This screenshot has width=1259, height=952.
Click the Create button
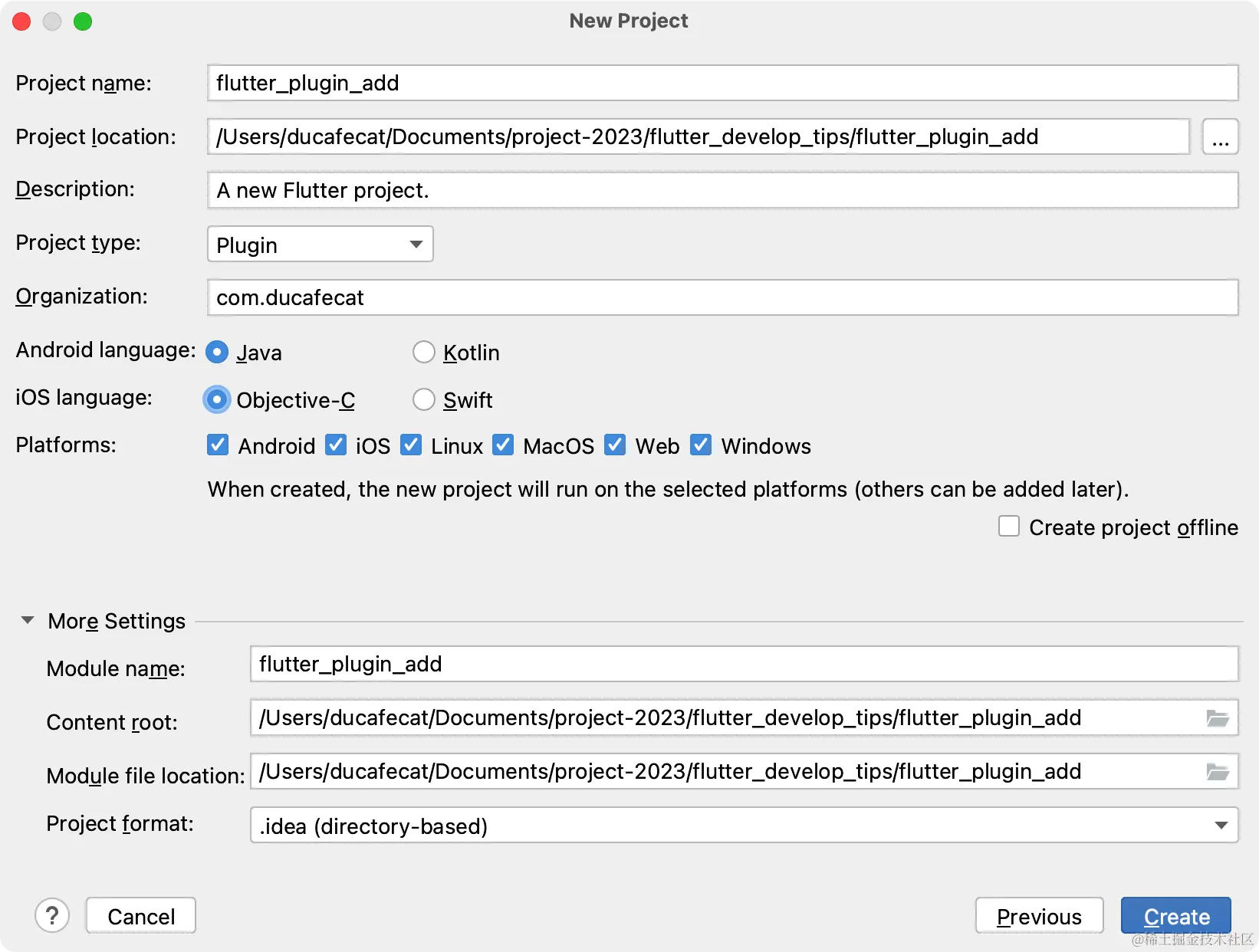1175,916
